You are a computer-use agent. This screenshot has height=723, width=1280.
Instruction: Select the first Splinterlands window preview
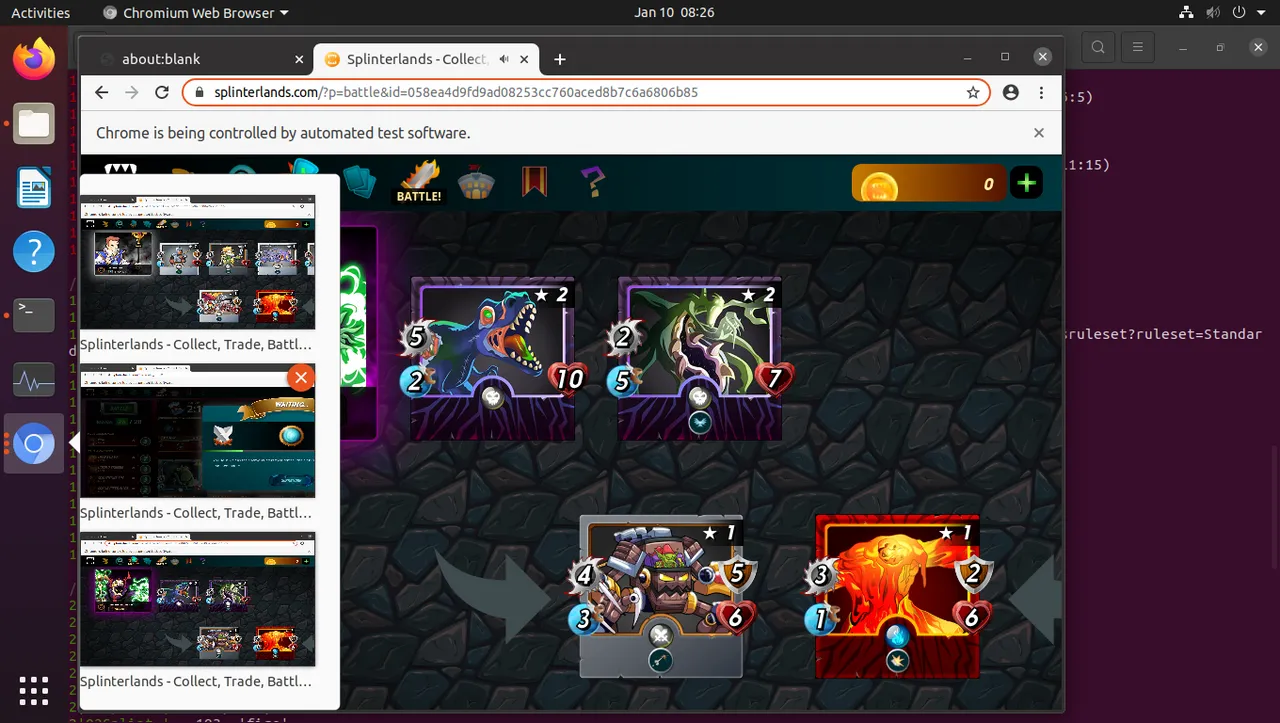click(x=198, y=262)
